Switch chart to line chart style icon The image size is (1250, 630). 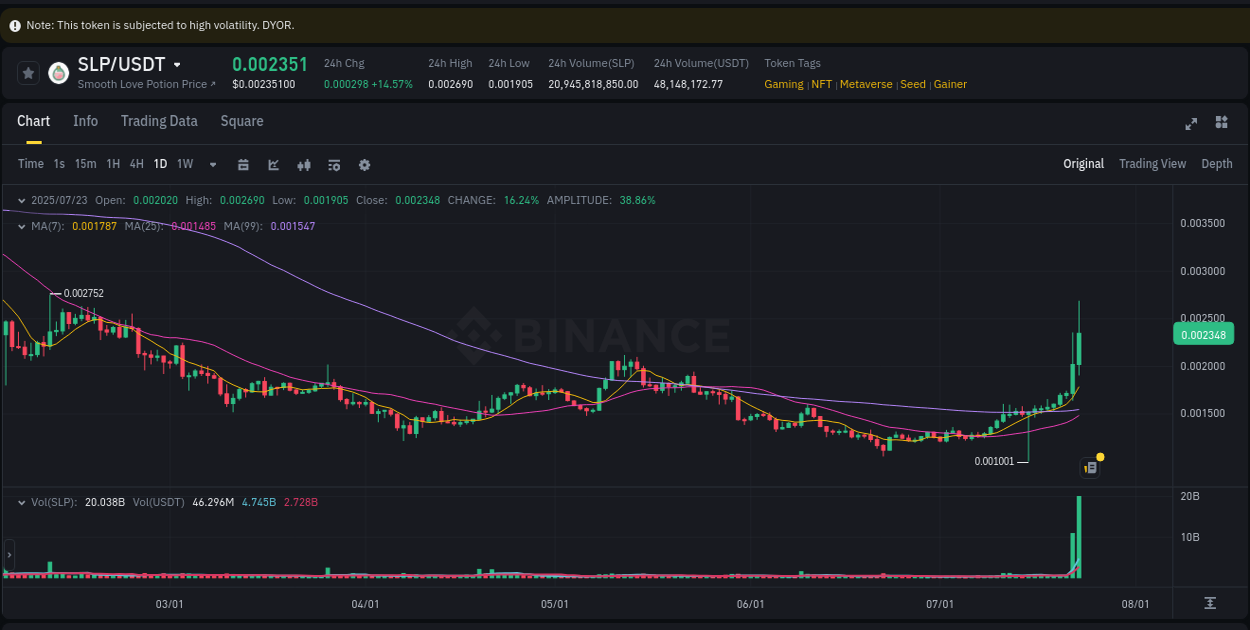pyautogui.click(x=273, y=164)
